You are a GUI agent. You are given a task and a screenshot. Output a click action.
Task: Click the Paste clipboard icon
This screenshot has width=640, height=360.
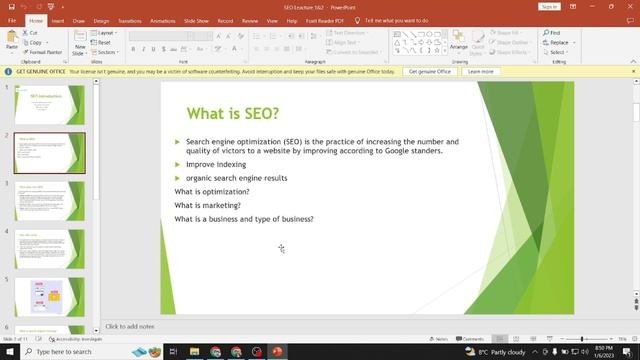pos(12,37)
